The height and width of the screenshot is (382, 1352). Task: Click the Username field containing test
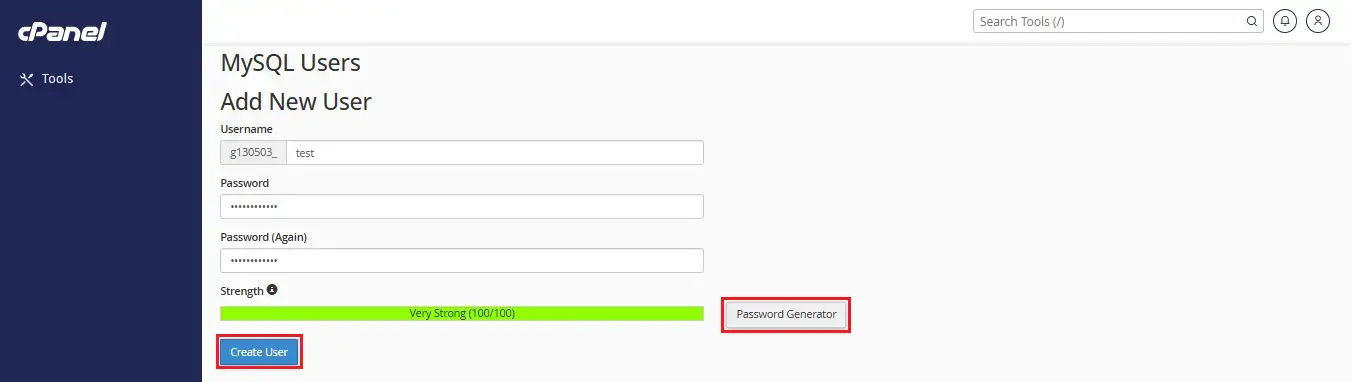tap(495, 153)
